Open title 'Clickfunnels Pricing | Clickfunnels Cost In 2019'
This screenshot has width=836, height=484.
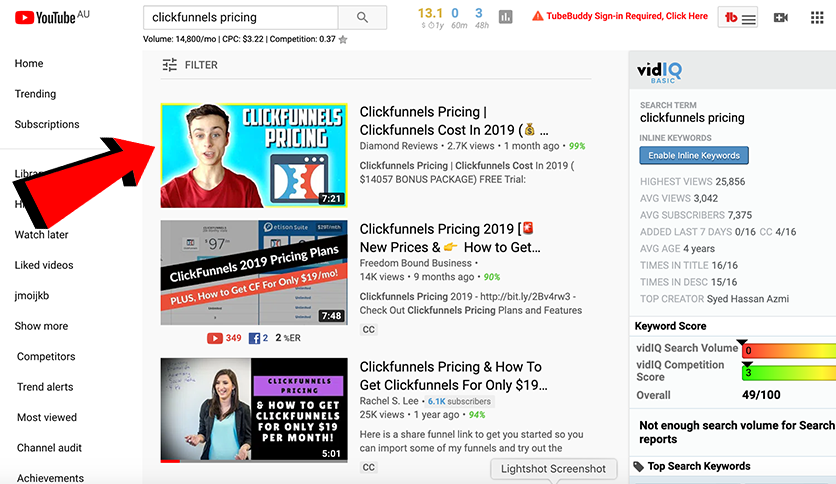454,121
